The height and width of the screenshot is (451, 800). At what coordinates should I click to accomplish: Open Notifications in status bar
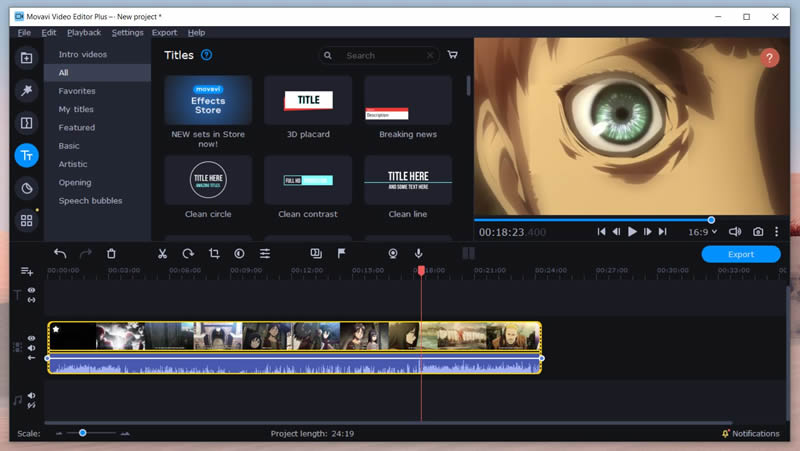751,433
